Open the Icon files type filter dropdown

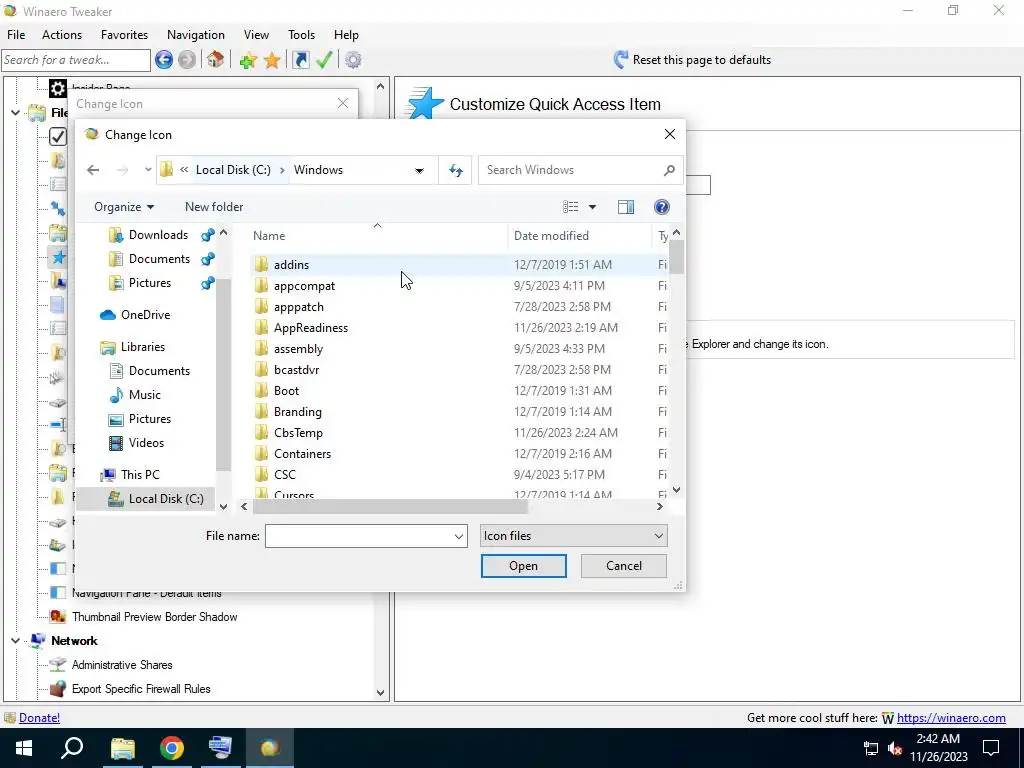point(573,536)
